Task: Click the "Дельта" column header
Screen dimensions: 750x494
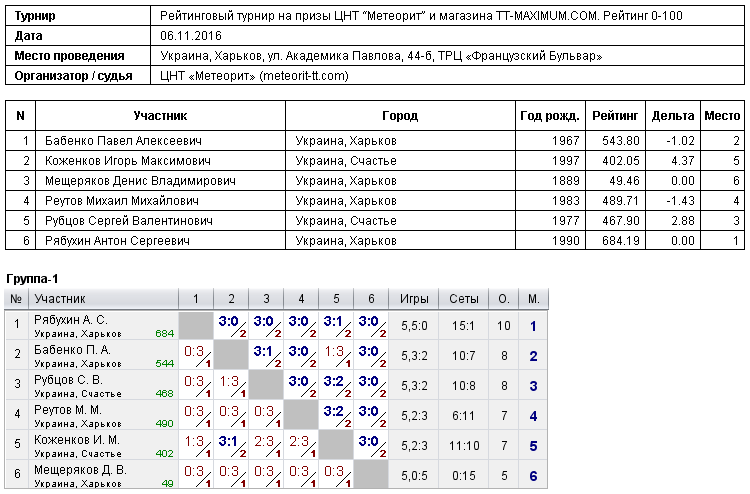Action: pyautogui.click(x=673, y=116)
